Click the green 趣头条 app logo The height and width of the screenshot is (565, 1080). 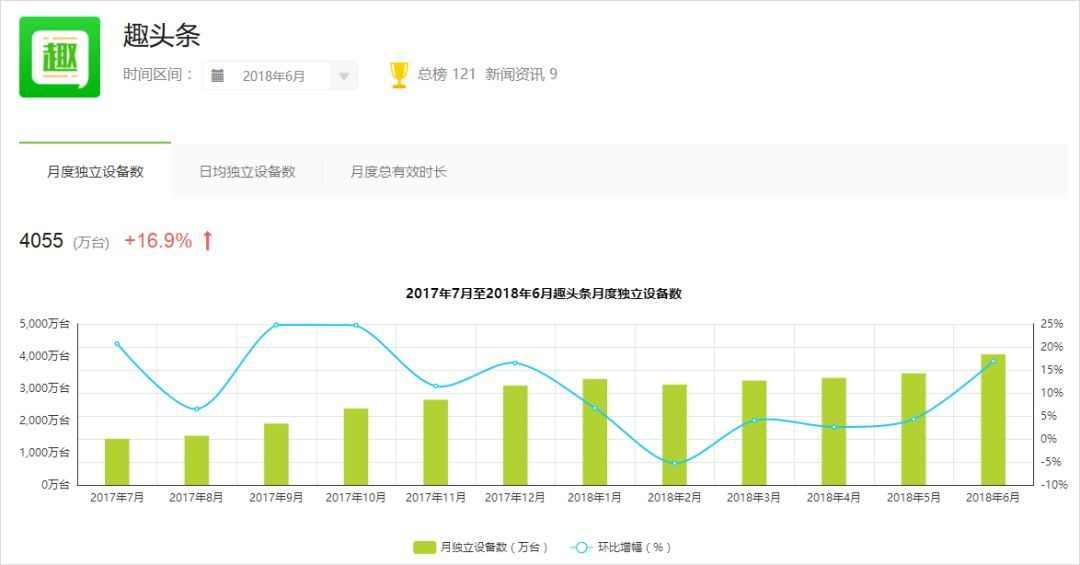click(60, 57)
